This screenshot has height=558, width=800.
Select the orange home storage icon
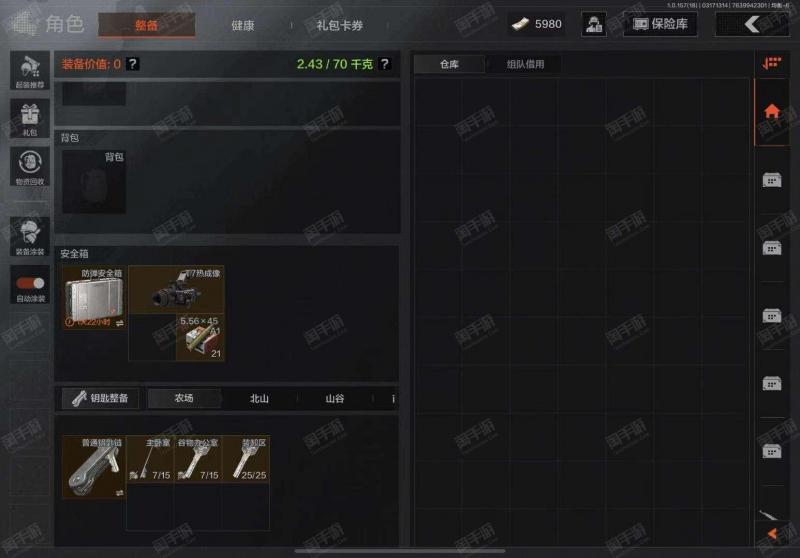point(771,111)
